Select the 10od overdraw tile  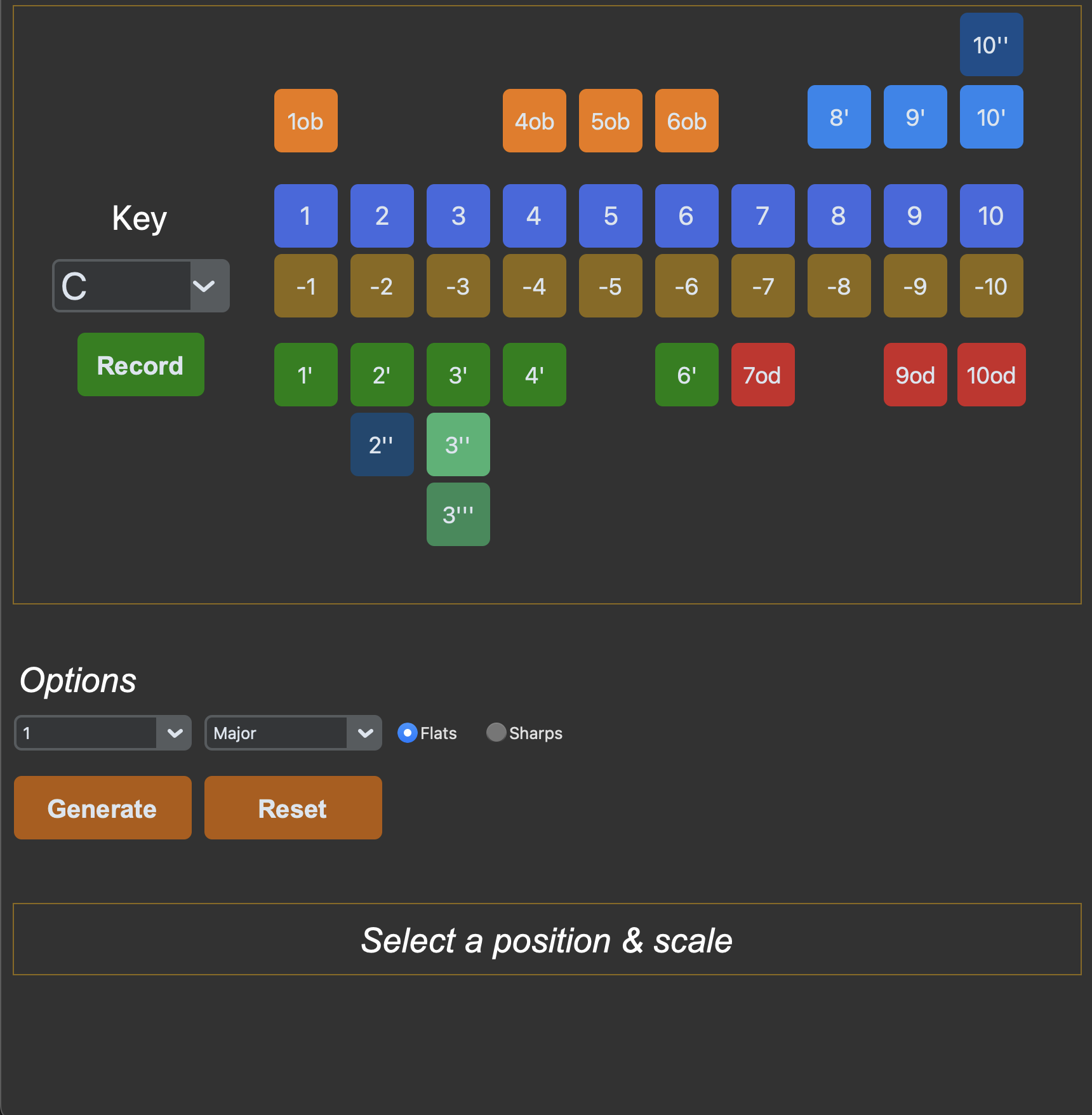click(x=991, y=375)
